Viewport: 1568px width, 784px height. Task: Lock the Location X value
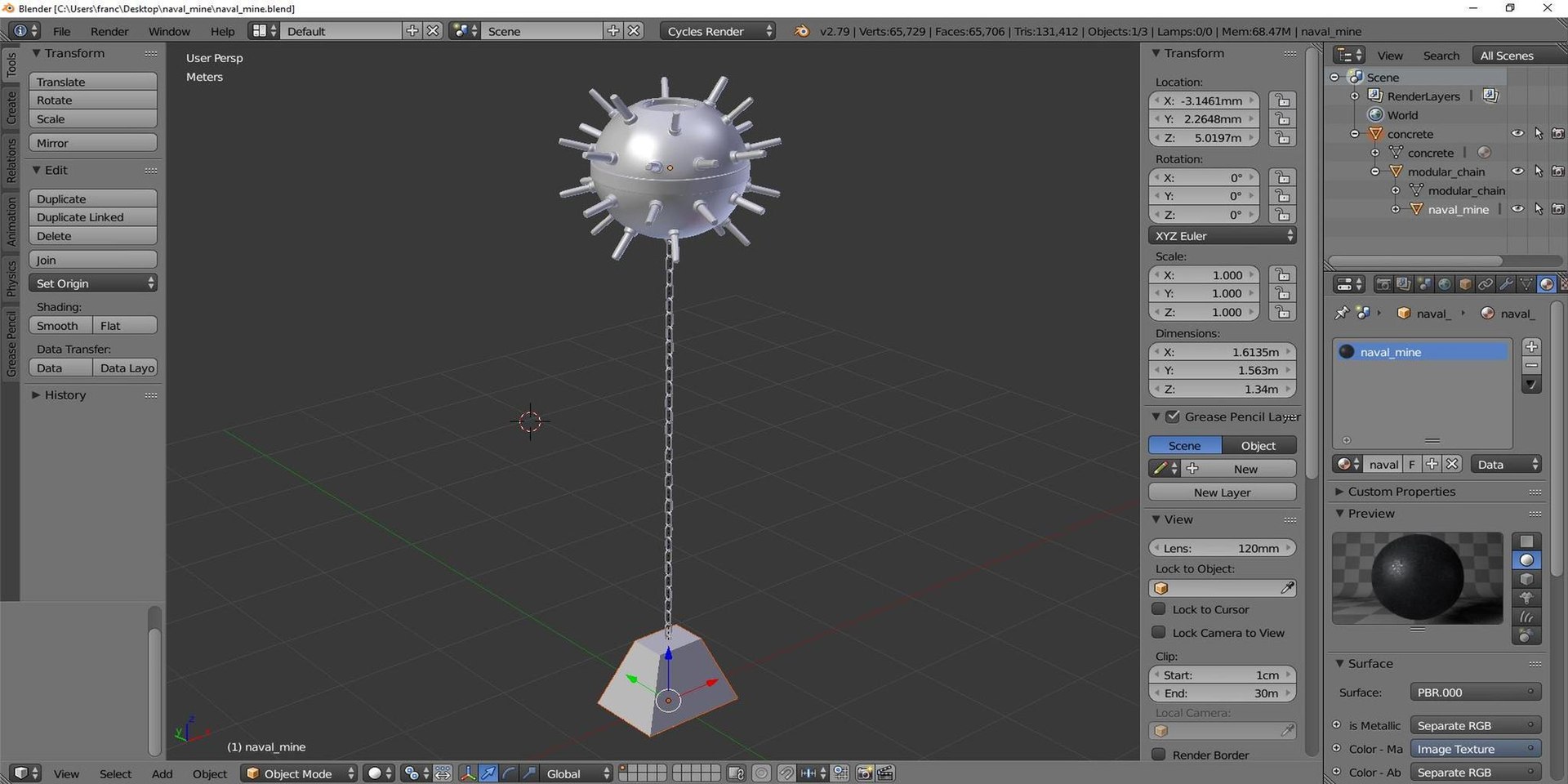pos(1283,100)
